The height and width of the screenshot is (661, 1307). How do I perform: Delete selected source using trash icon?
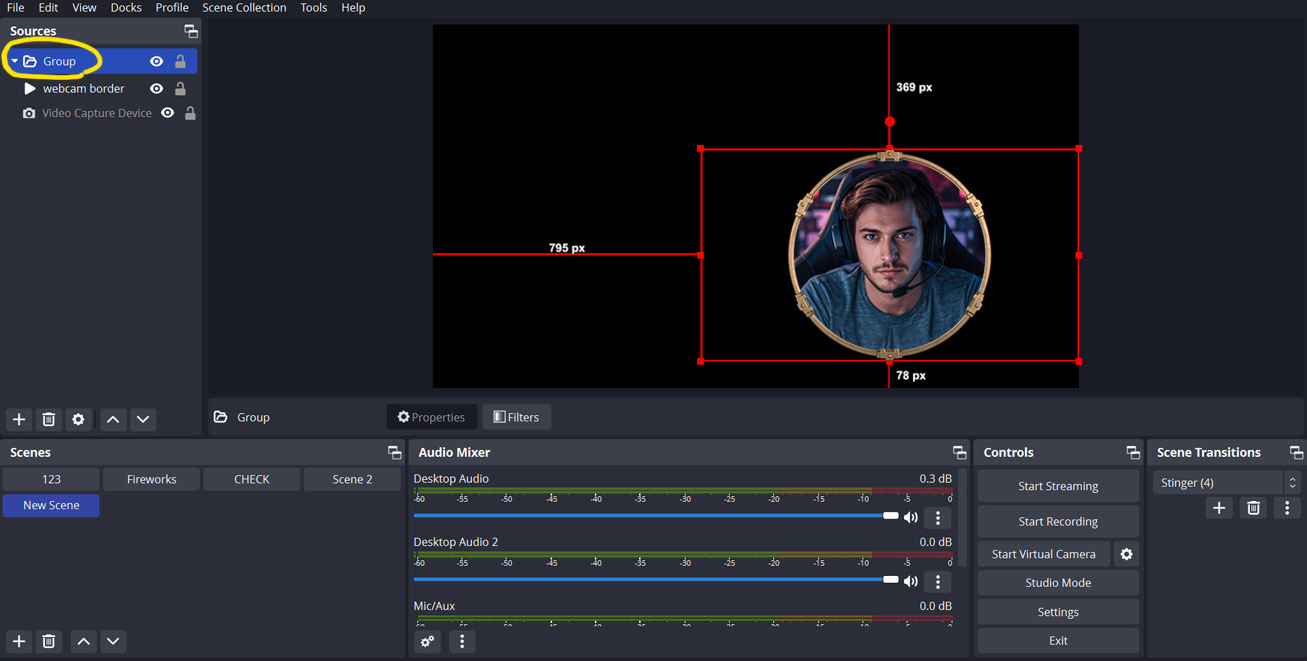pyautogui.click(x=48, y=419)
